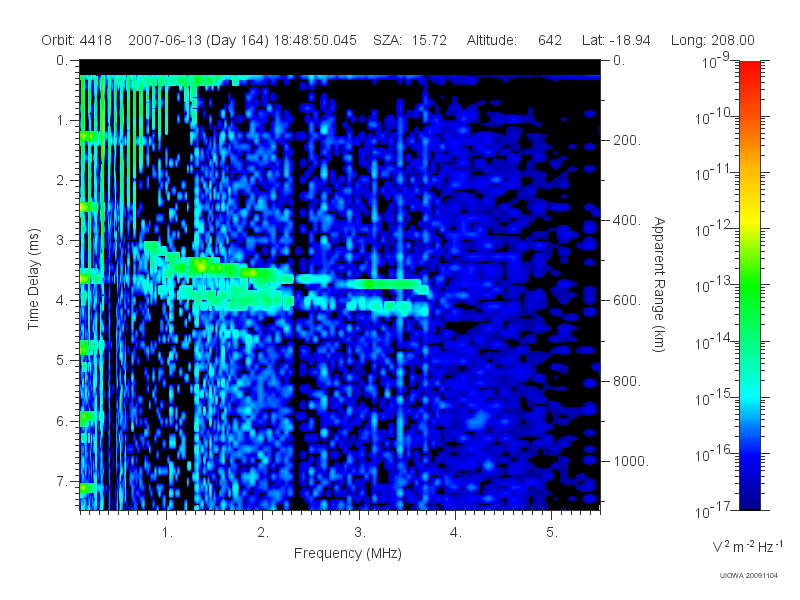Click the V² m⁻² Hz⁻¹ units label
800x600 pixels.
[x=747, y=546]
